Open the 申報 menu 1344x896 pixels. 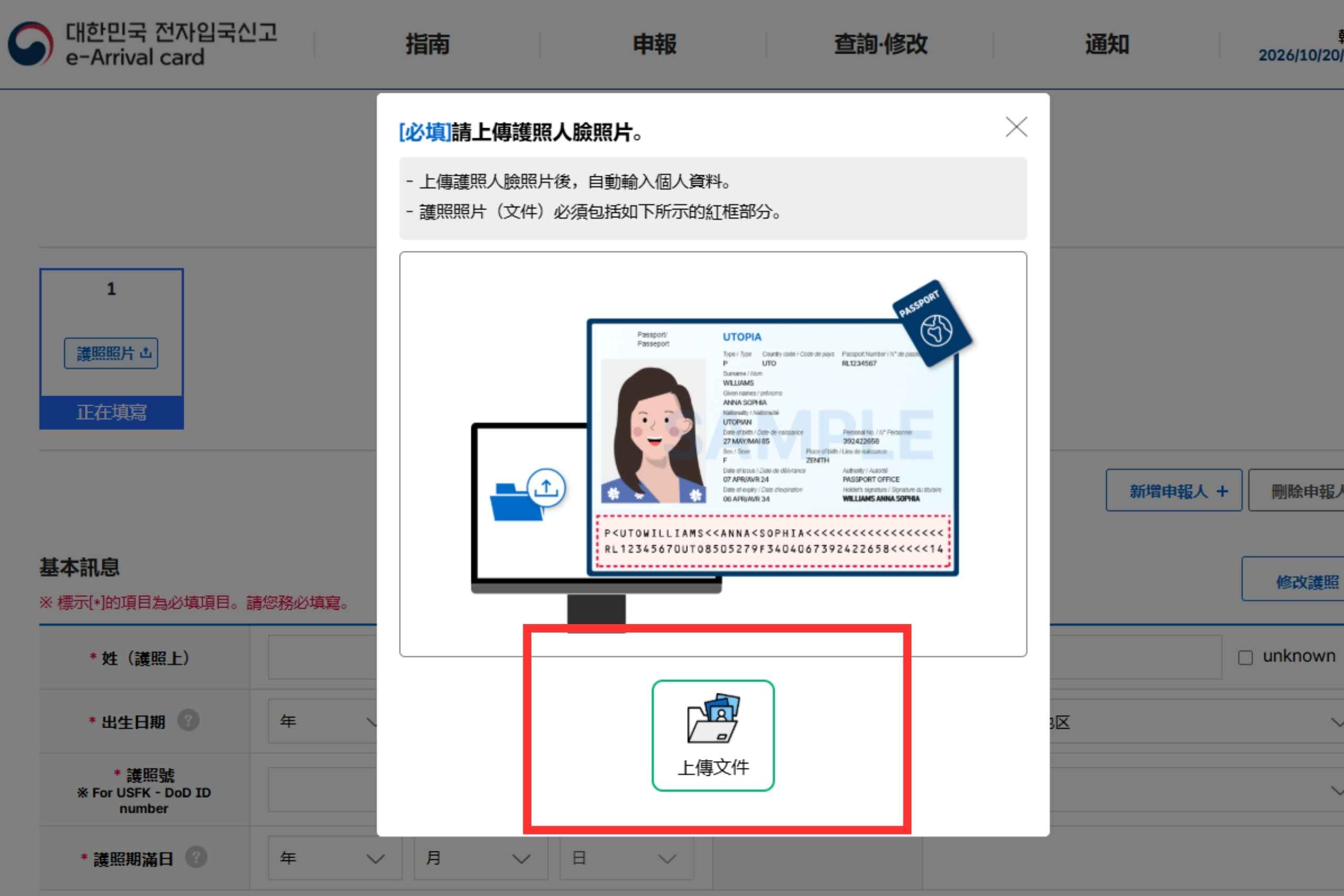click(x=654, y=44)
